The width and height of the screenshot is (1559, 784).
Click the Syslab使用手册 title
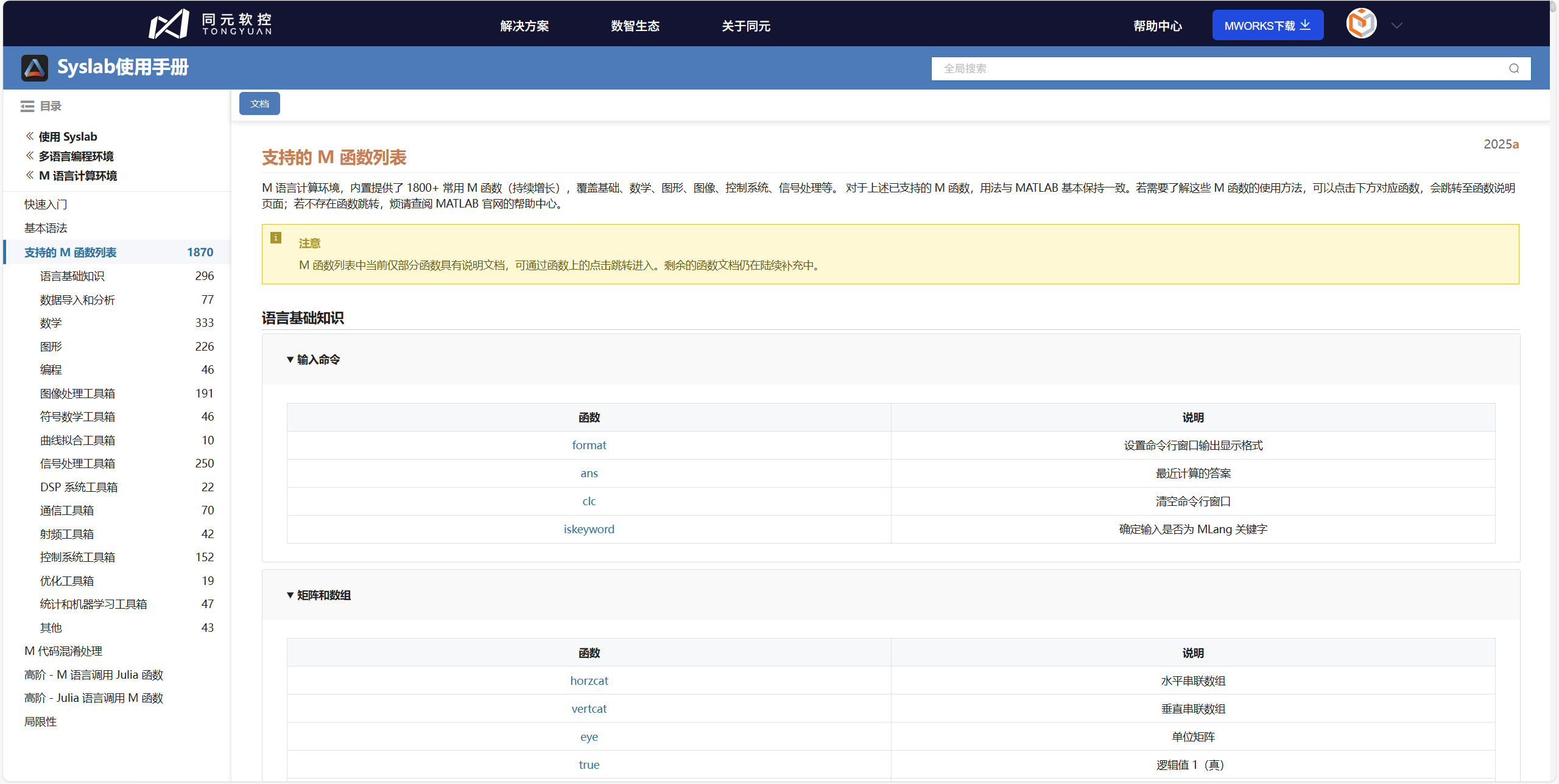[122, 67]
